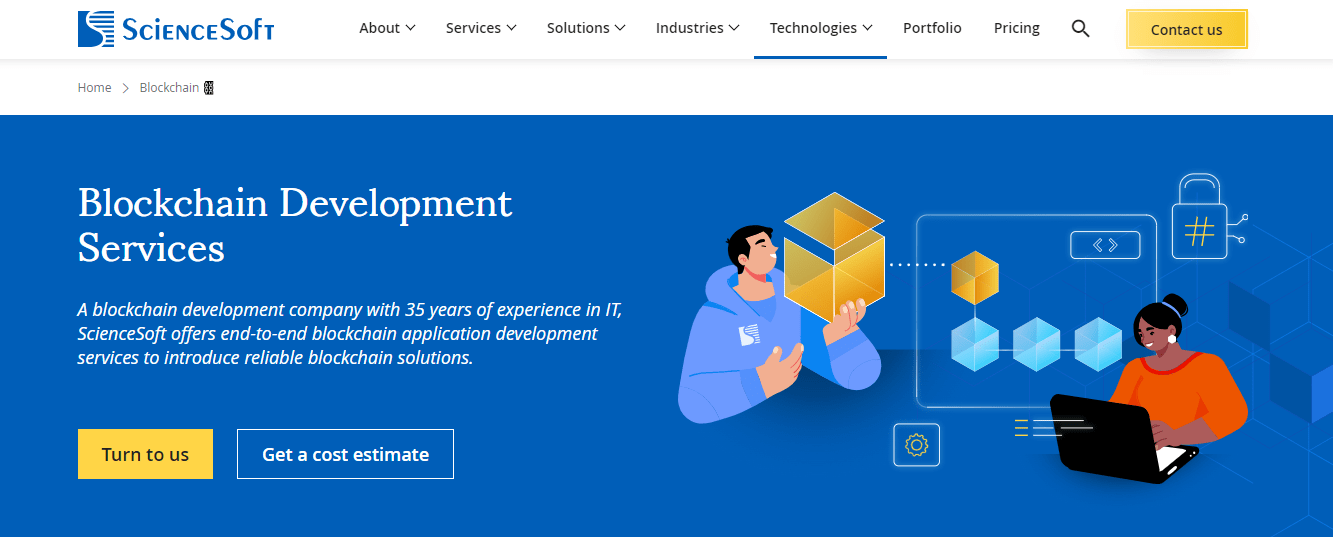This screenshot has height=537, width=1333.
Task: Click the code brackets icon in illustration
Action: click(x=1105, y=245)
